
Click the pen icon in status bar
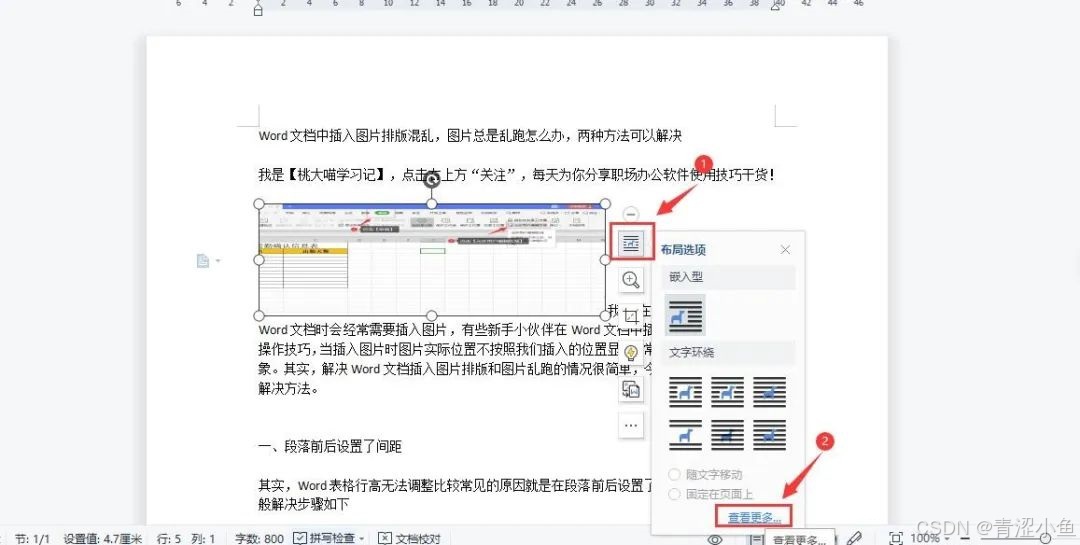point(854,538)
